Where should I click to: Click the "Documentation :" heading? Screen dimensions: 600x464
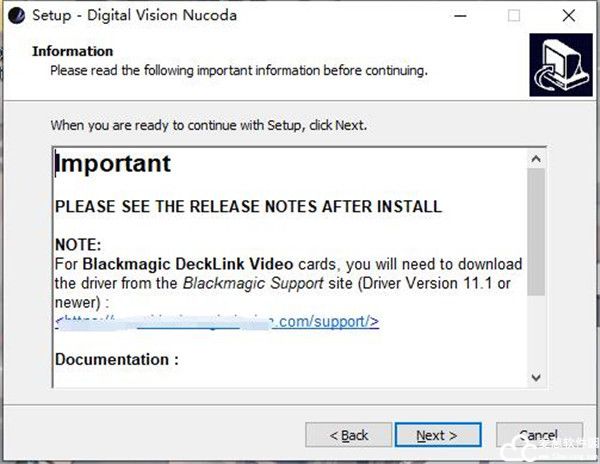117,359
